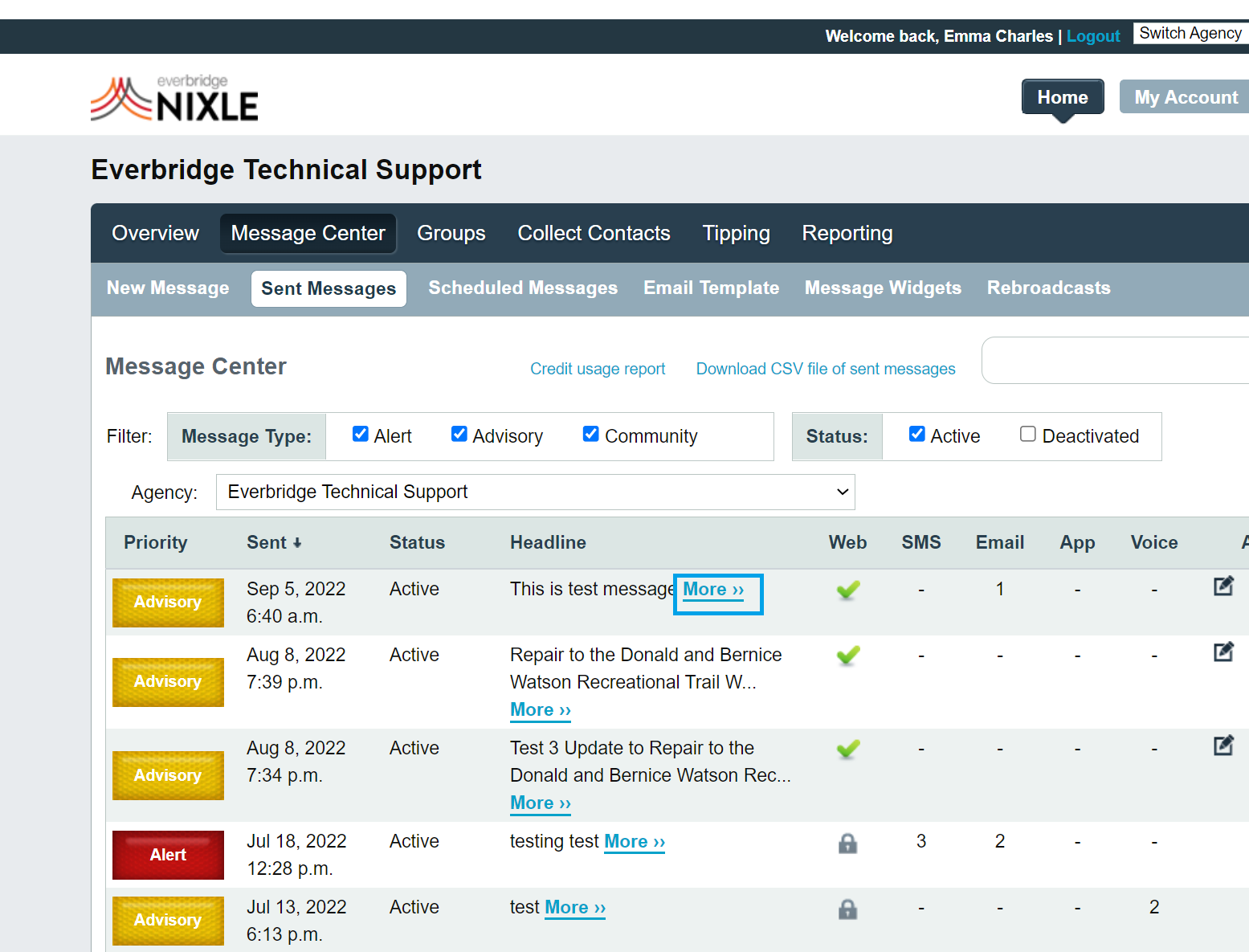The height and width of the screenshot is (952, 1249).
Task: Click the Email column header
Action: [1000, 543]
